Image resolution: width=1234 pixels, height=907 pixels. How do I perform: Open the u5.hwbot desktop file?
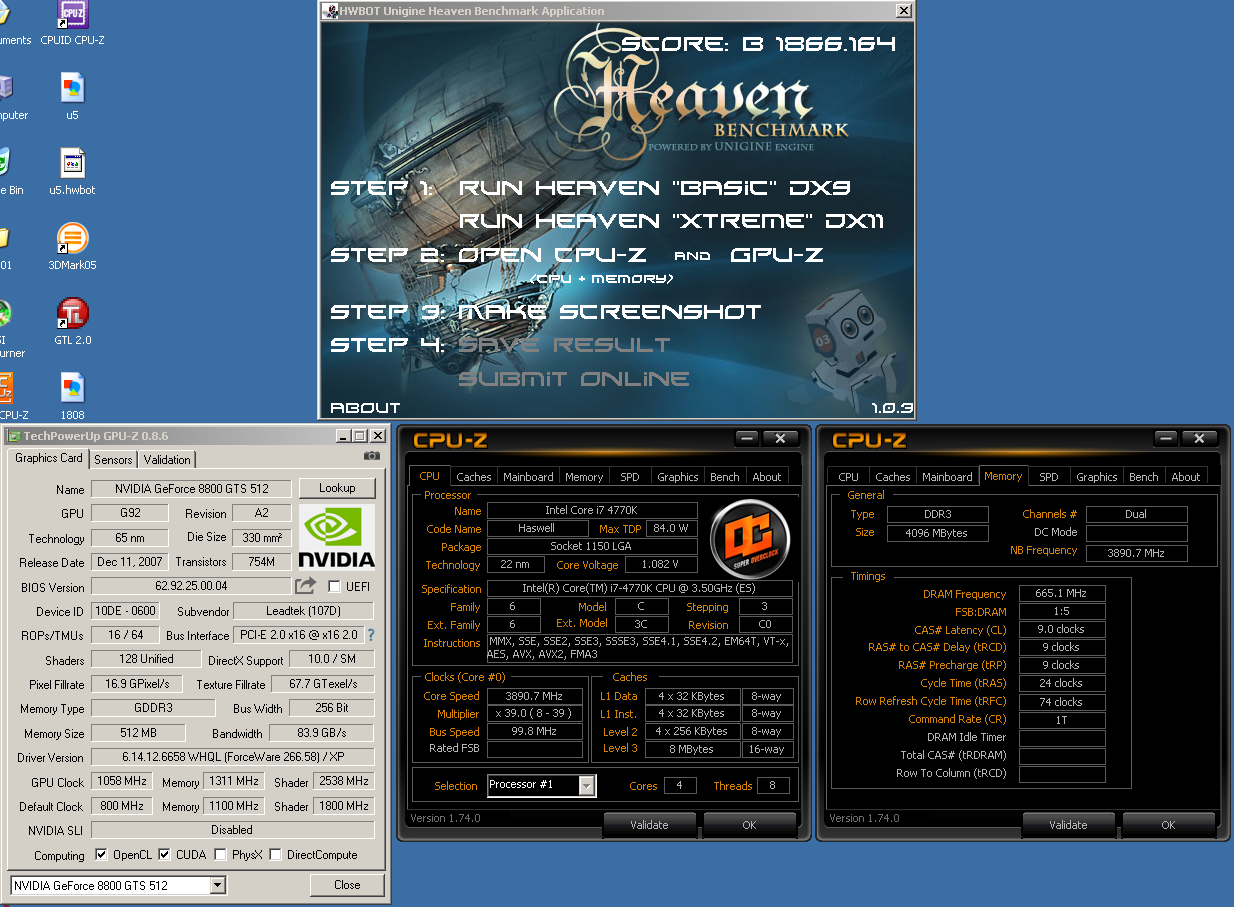point(72,163)
